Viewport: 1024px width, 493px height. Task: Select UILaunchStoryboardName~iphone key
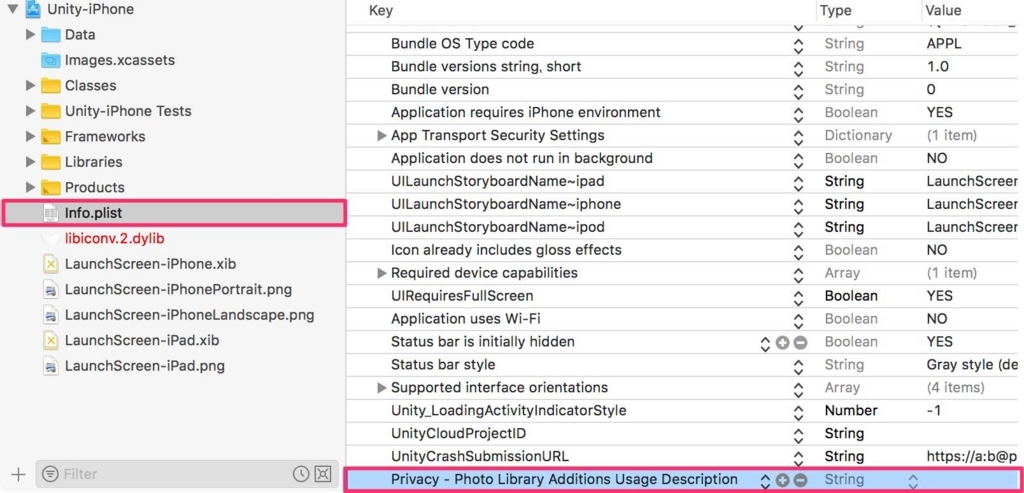(505, 204)
